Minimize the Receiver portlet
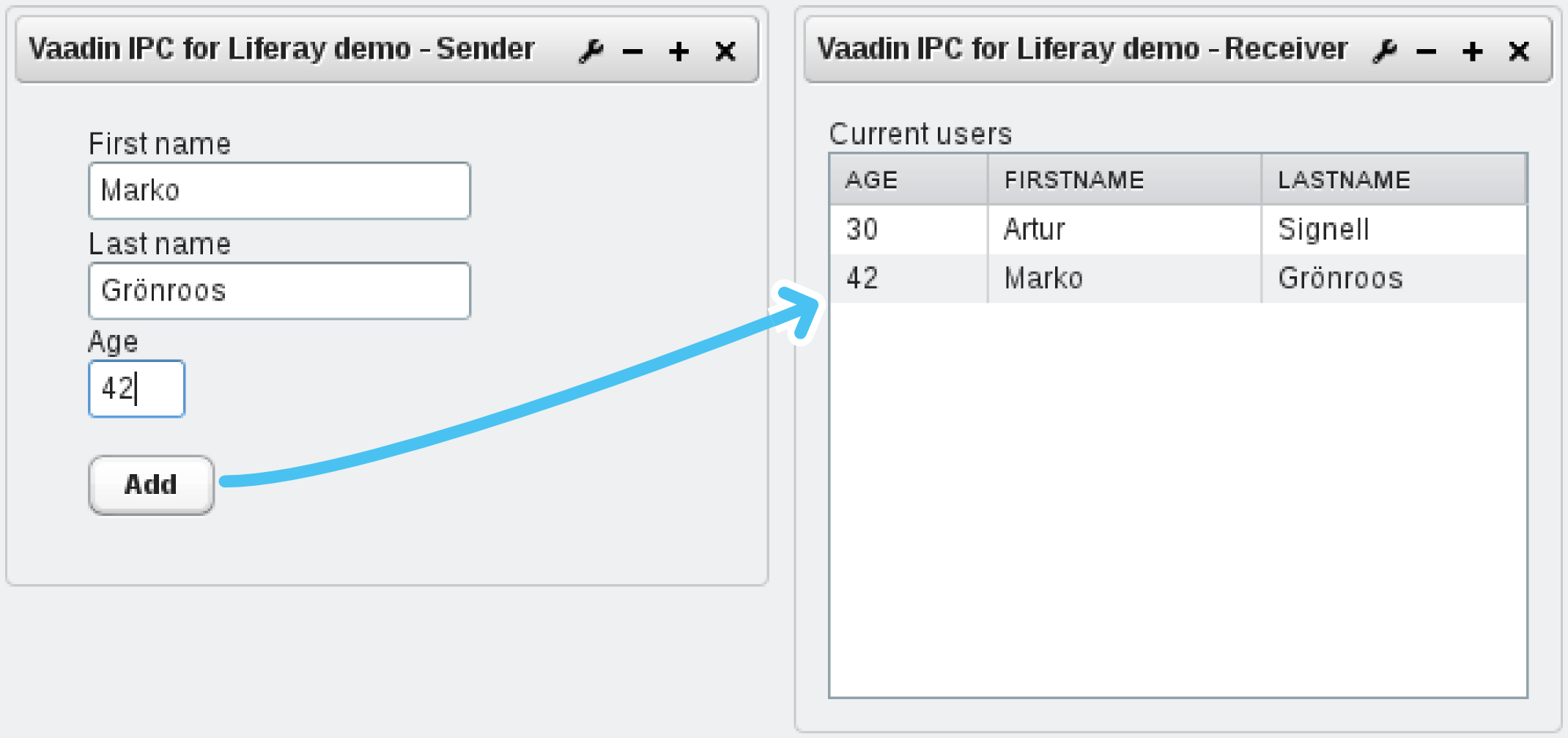The image size is (1568, 738). tap(1427, 51)
